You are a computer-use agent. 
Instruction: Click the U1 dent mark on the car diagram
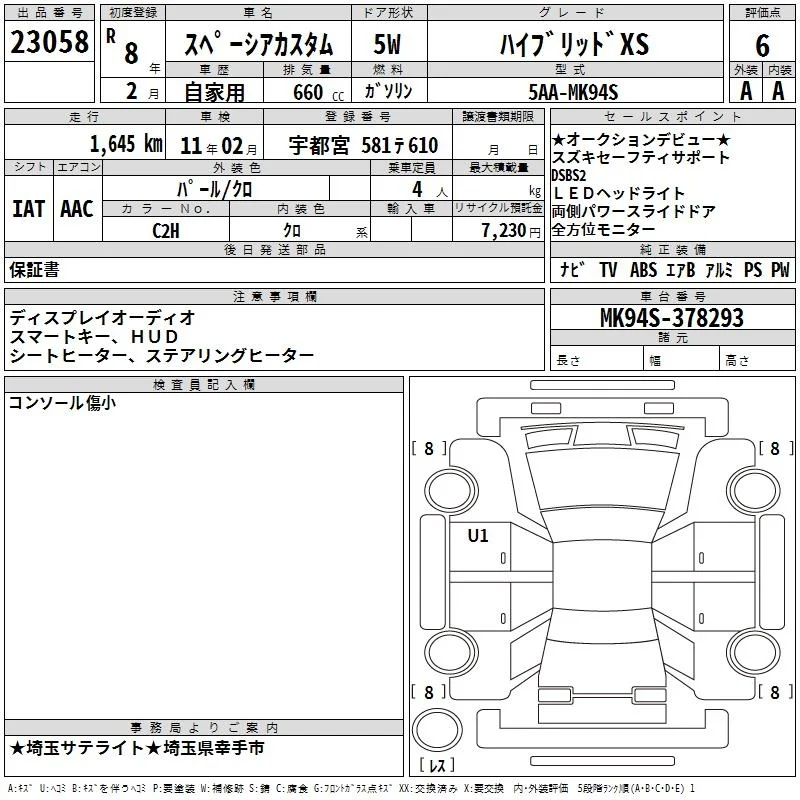coord(478,535)
